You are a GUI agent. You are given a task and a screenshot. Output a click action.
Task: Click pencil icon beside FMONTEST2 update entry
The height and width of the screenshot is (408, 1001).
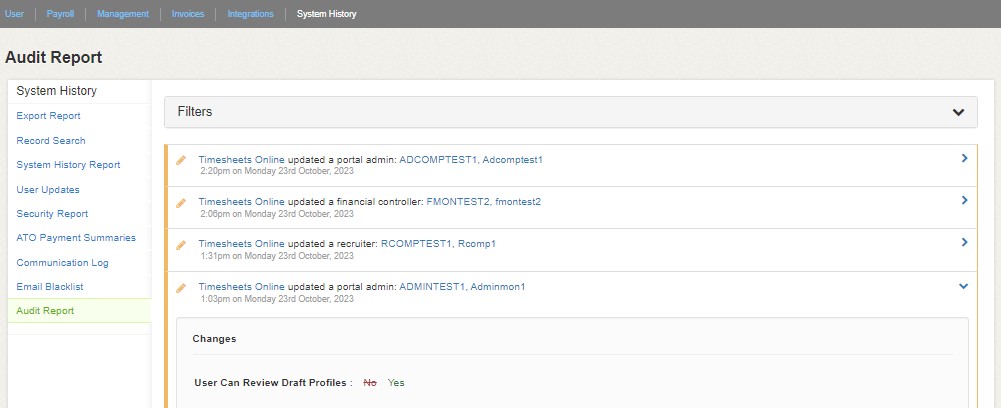tap(181, 202)
